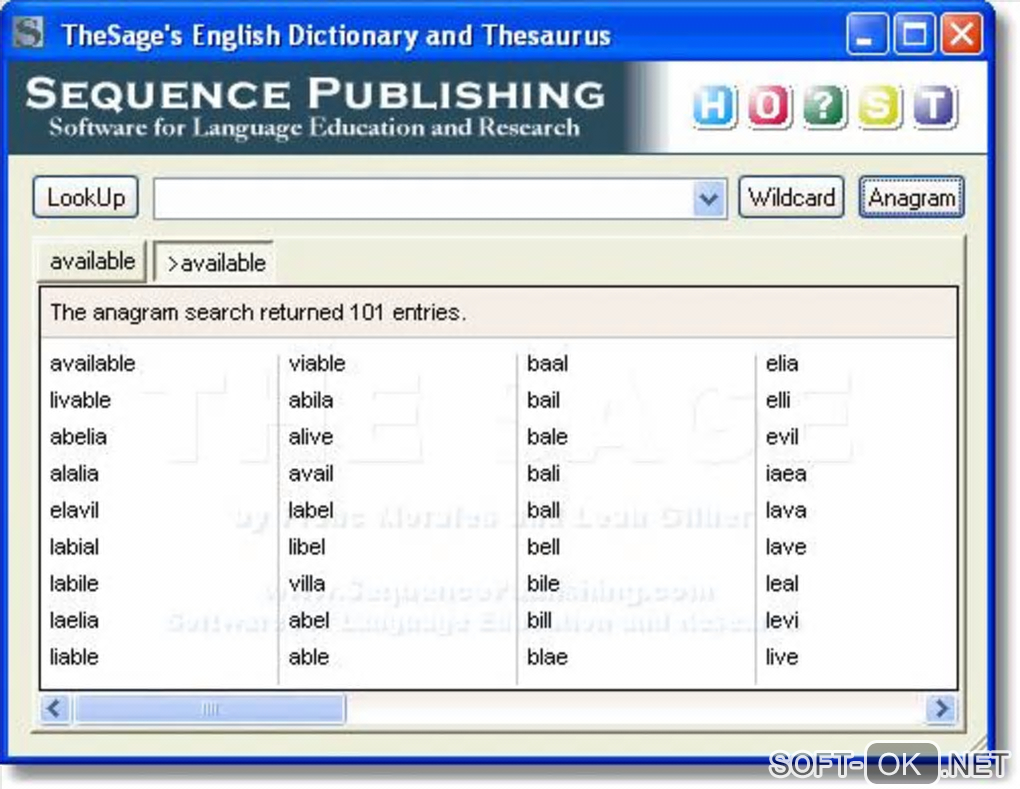
Task: Select the word 'lave'
Action: click(786, 547)
